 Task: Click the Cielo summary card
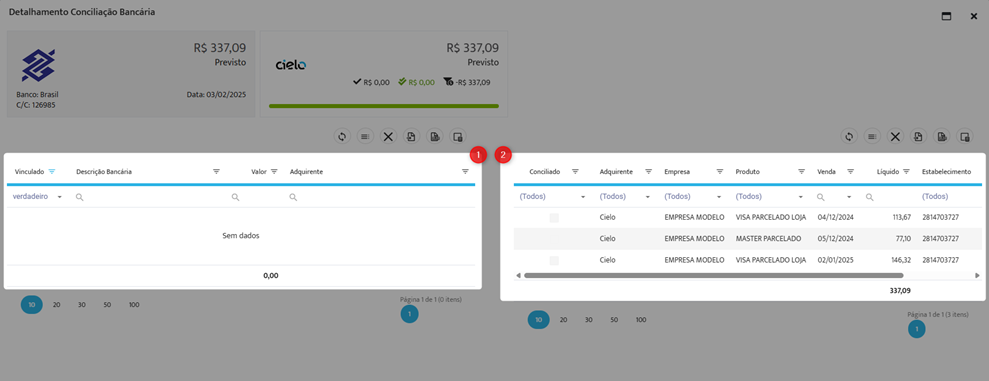[383, 74]
